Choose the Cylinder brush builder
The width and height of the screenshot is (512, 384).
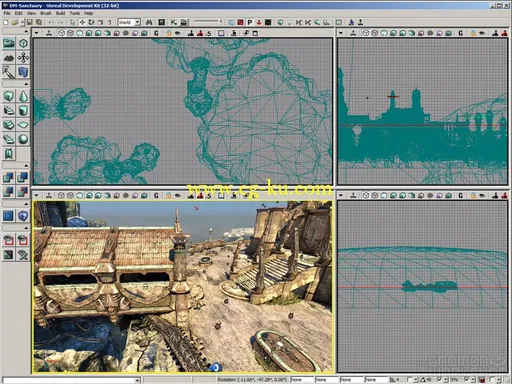tap(23, 110)
